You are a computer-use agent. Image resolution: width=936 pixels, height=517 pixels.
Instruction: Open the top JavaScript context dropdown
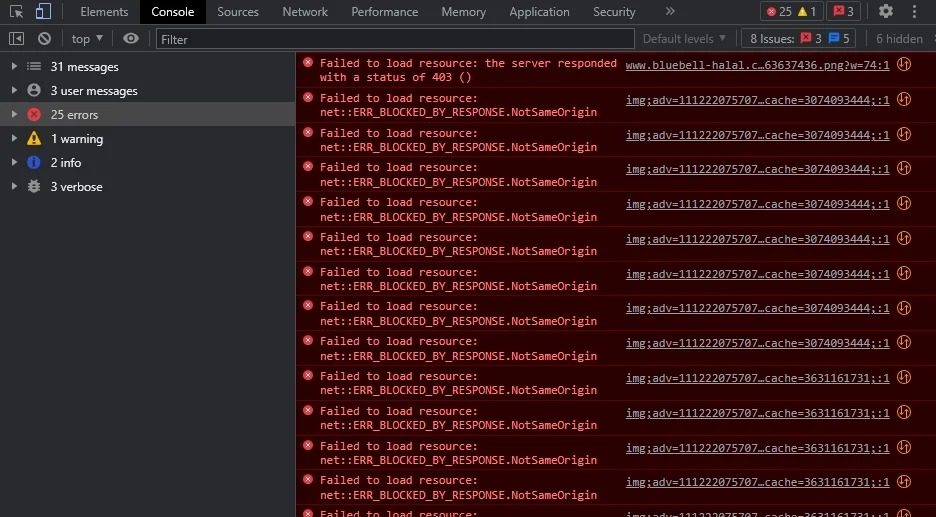coord(87,39)
